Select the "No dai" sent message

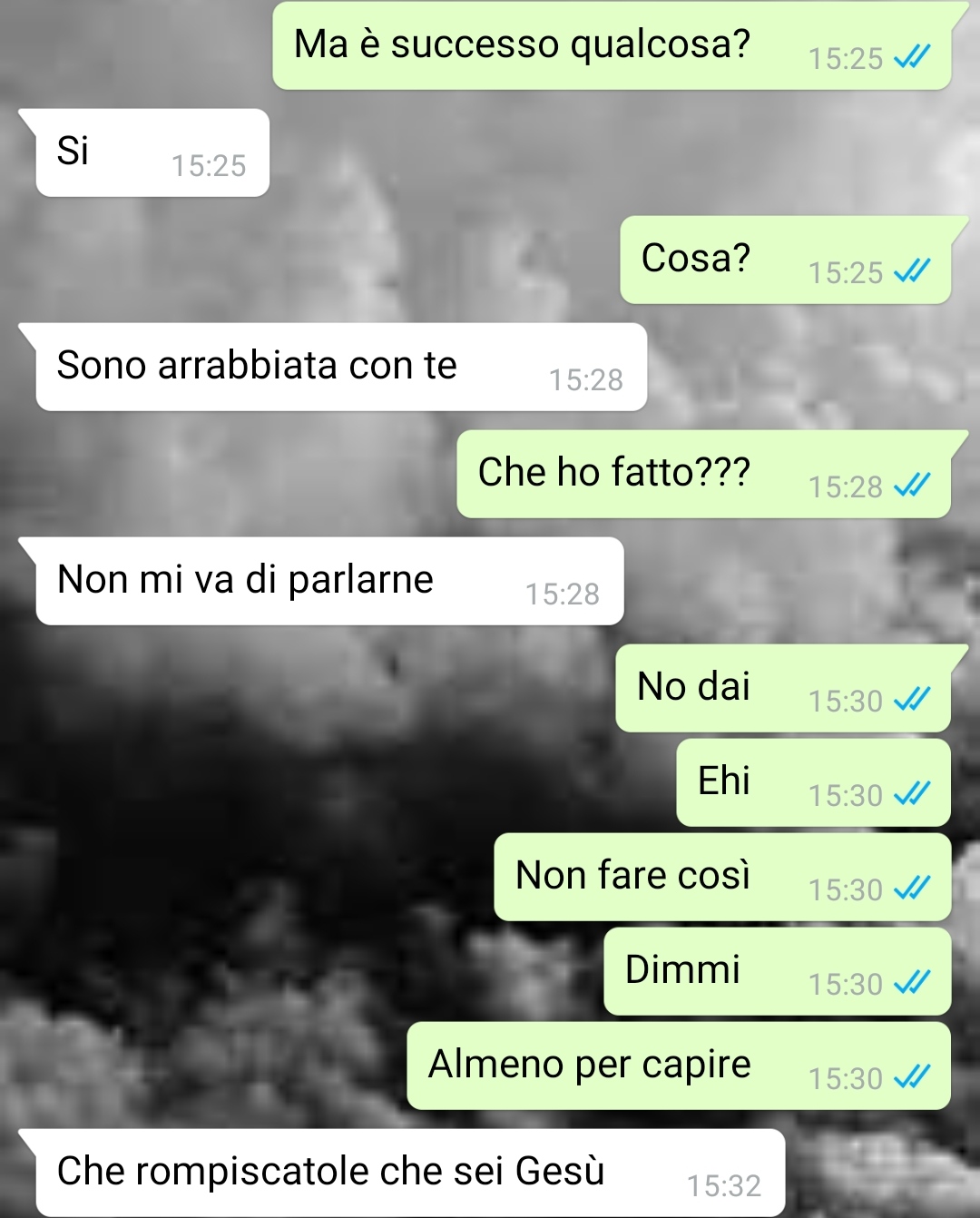[x=783, y=688]
